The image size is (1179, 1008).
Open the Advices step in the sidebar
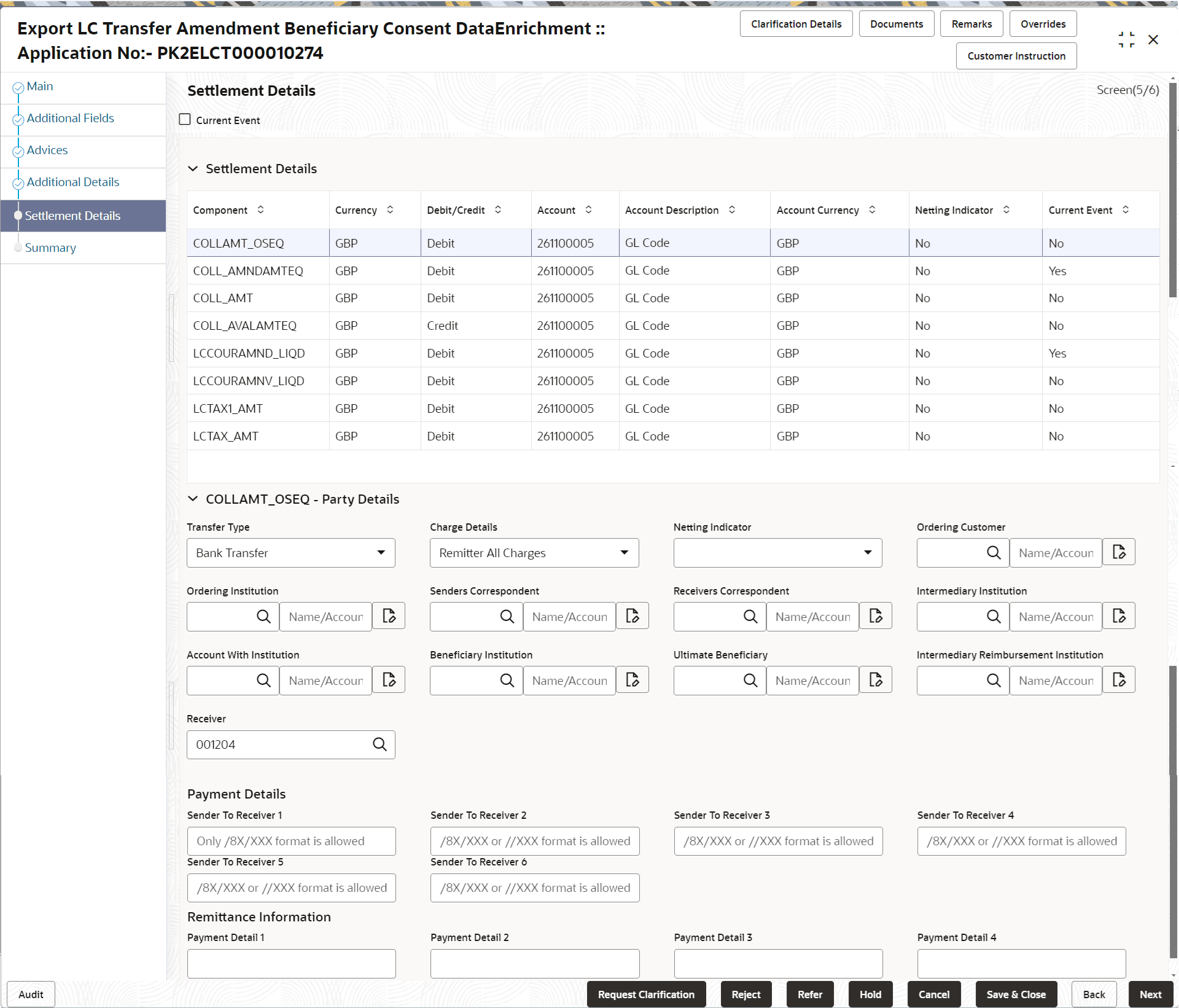tap(47, 149)
